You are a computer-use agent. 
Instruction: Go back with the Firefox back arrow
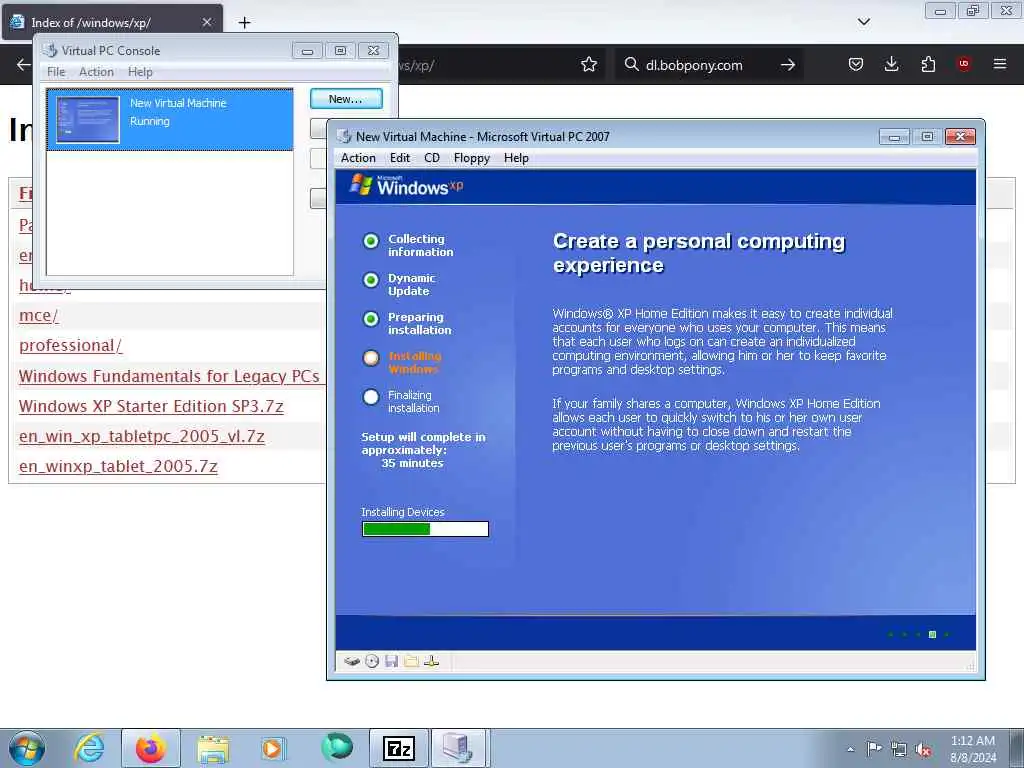(x=23, y=64)
